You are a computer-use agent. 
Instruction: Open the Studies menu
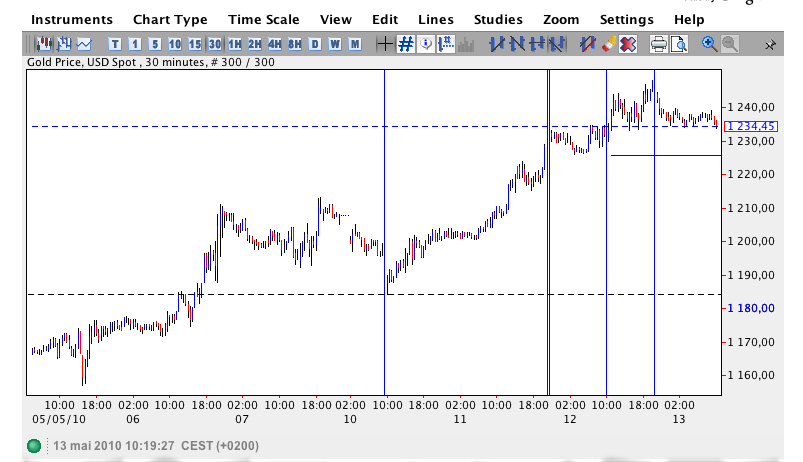point(498,19)
